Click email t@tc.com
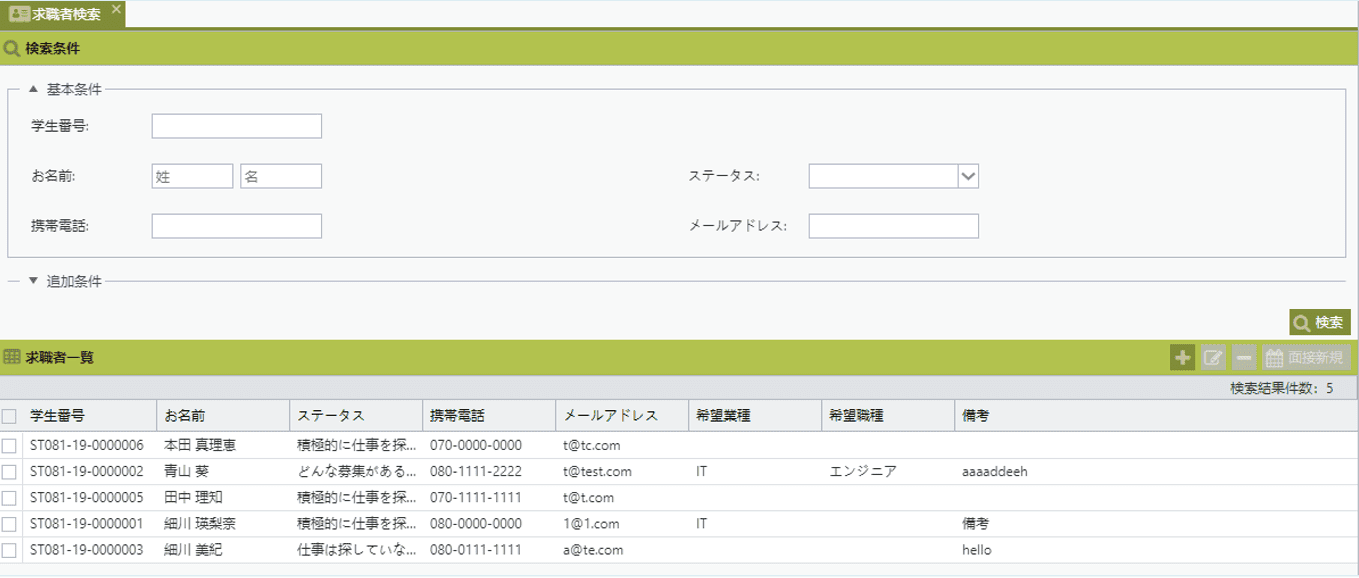This screenshot has height=578, width=1359. (592, 446)
